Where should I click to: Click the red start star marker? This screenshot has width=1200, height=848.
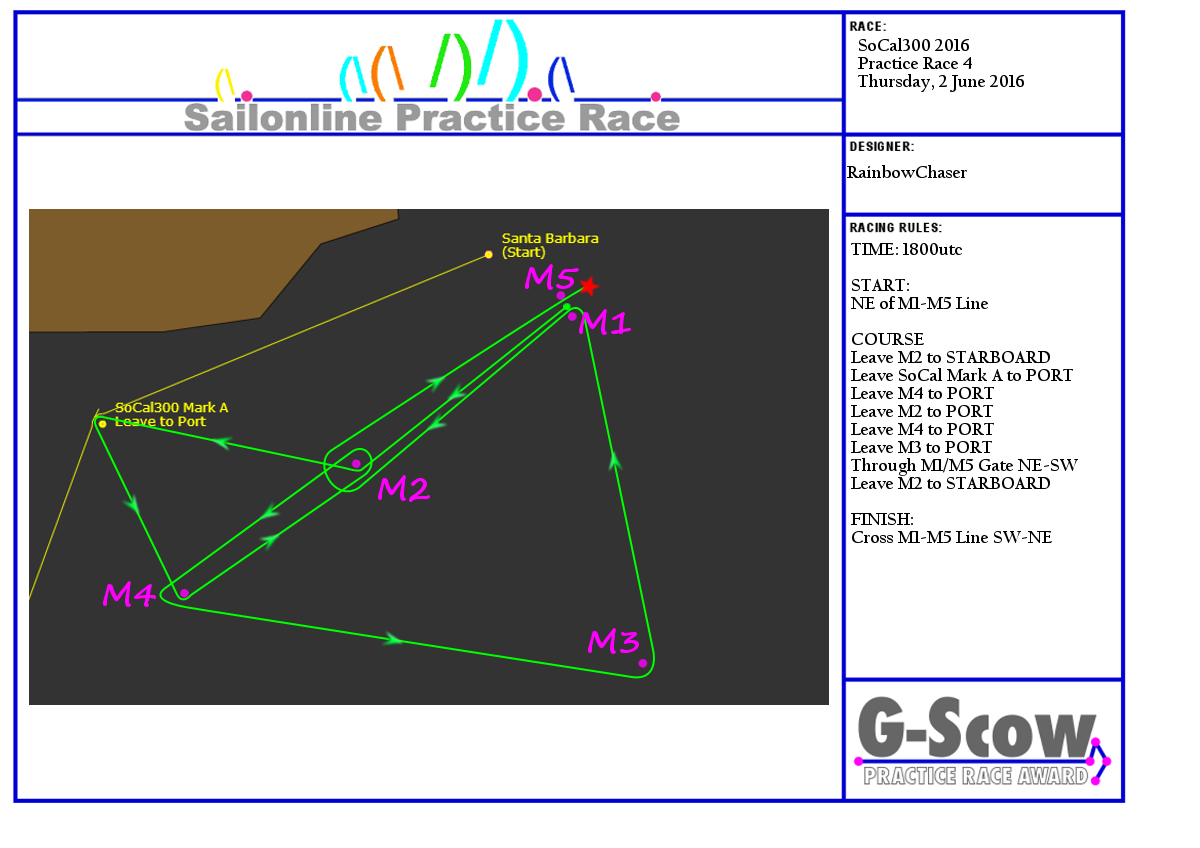[x=589, y=286]
